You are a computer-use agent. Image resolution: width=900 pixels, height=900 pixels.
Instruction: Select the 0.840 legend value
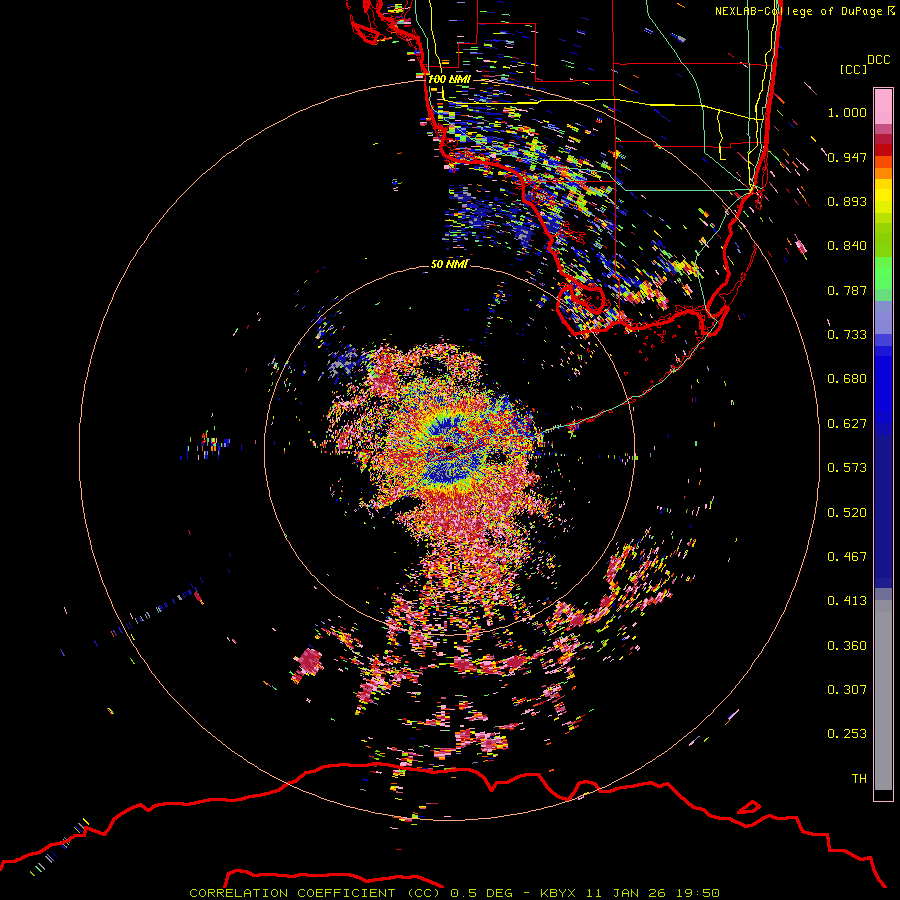click(x=847, y=246)
